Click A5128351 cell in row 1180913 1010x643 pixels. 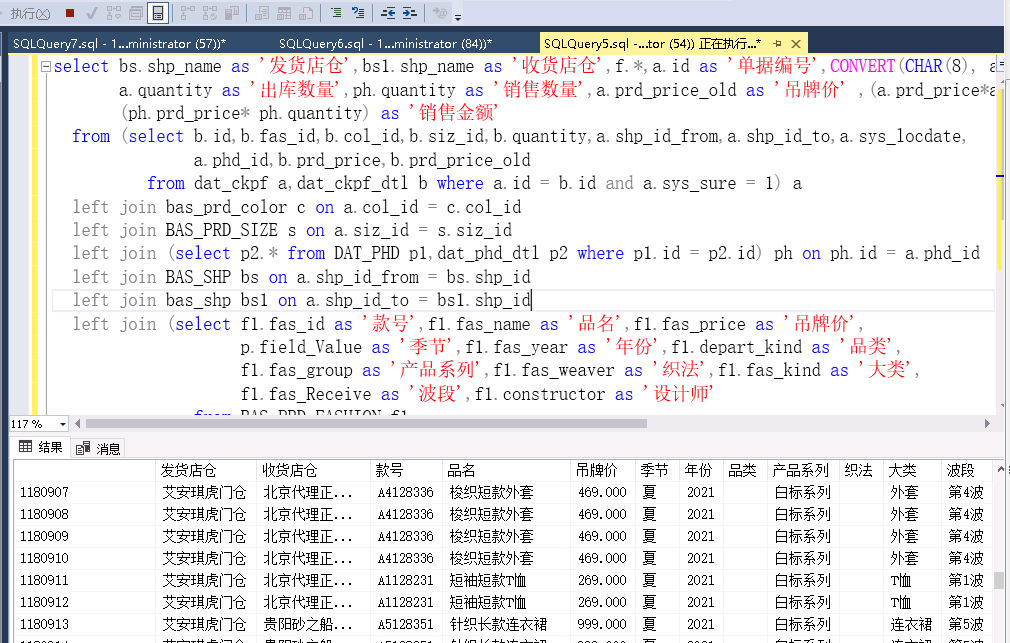coord(406,624)
